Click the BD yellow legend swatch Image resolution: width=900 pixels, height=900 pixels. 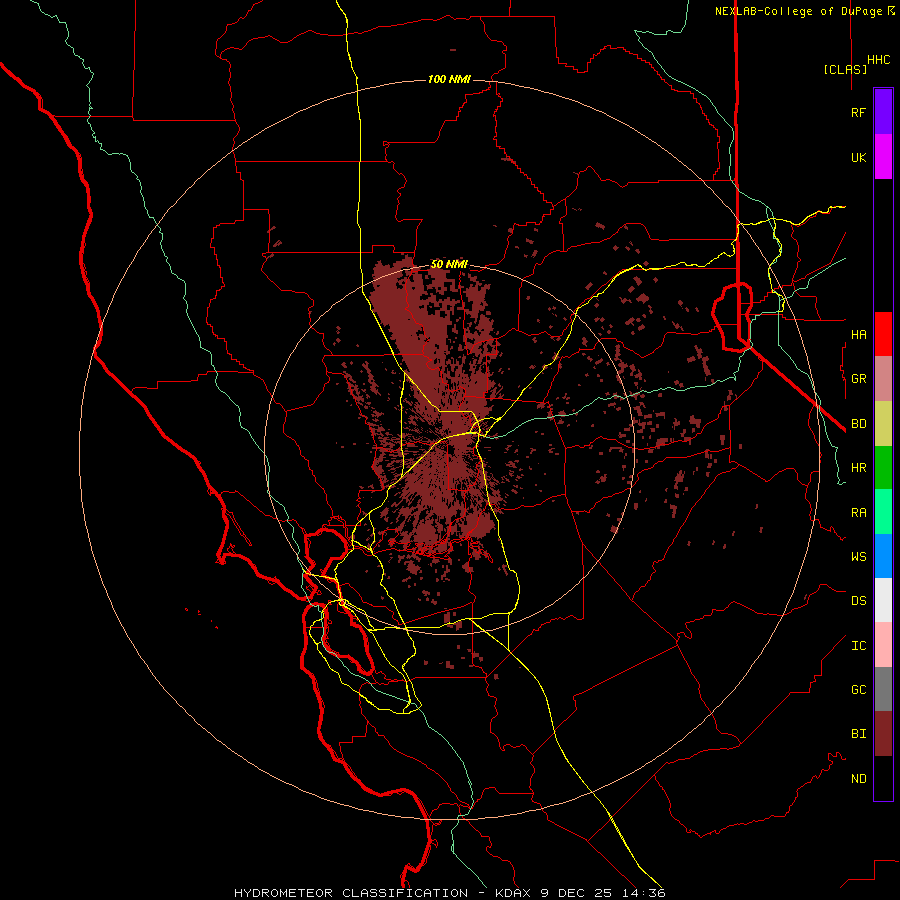(x=883, y=424)
